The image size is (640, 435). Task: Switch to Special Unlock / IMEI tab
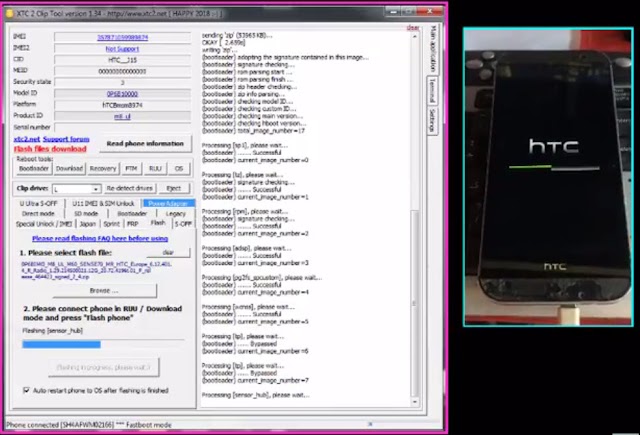pos(44,224)
